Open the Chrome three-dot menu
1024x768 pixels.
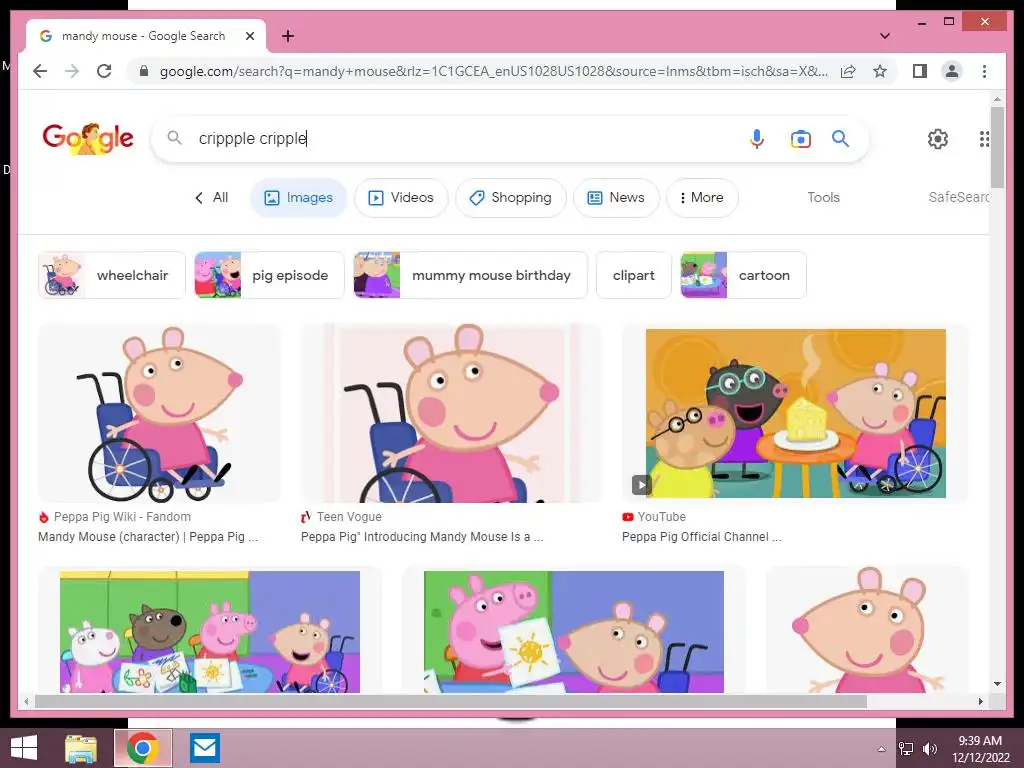click(x=984, y=71)
